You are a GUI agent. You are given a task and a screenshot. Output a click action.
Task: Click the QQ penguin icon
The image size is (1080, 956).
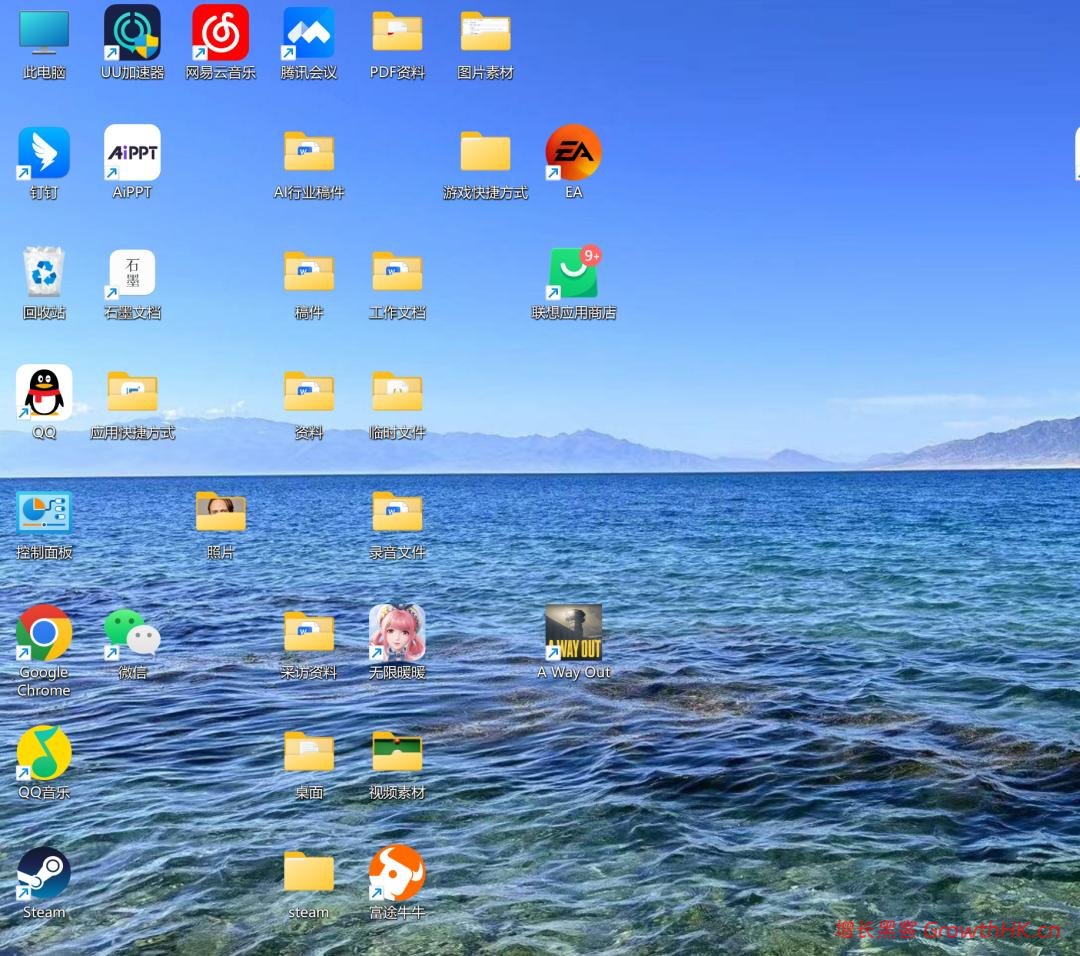[44, 393]
